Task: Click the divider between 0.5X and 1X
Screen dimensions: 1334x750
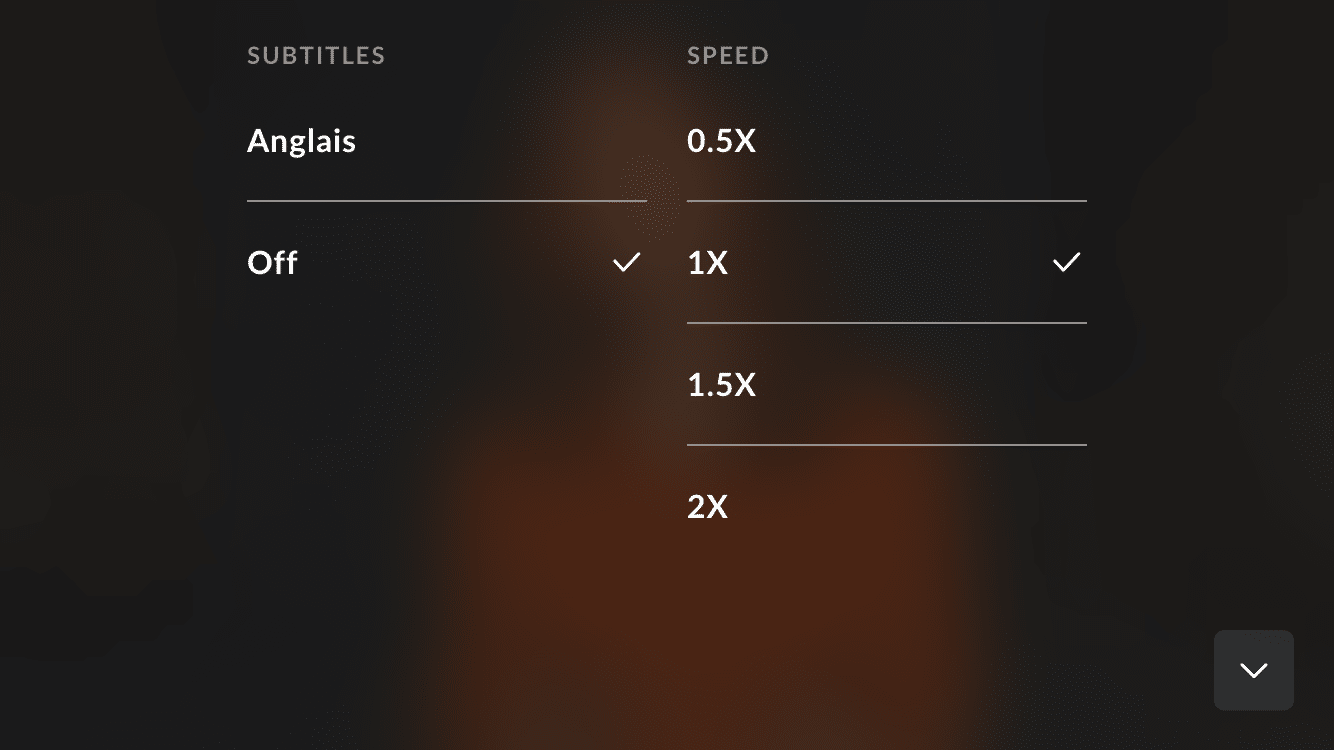Action: 886,201
